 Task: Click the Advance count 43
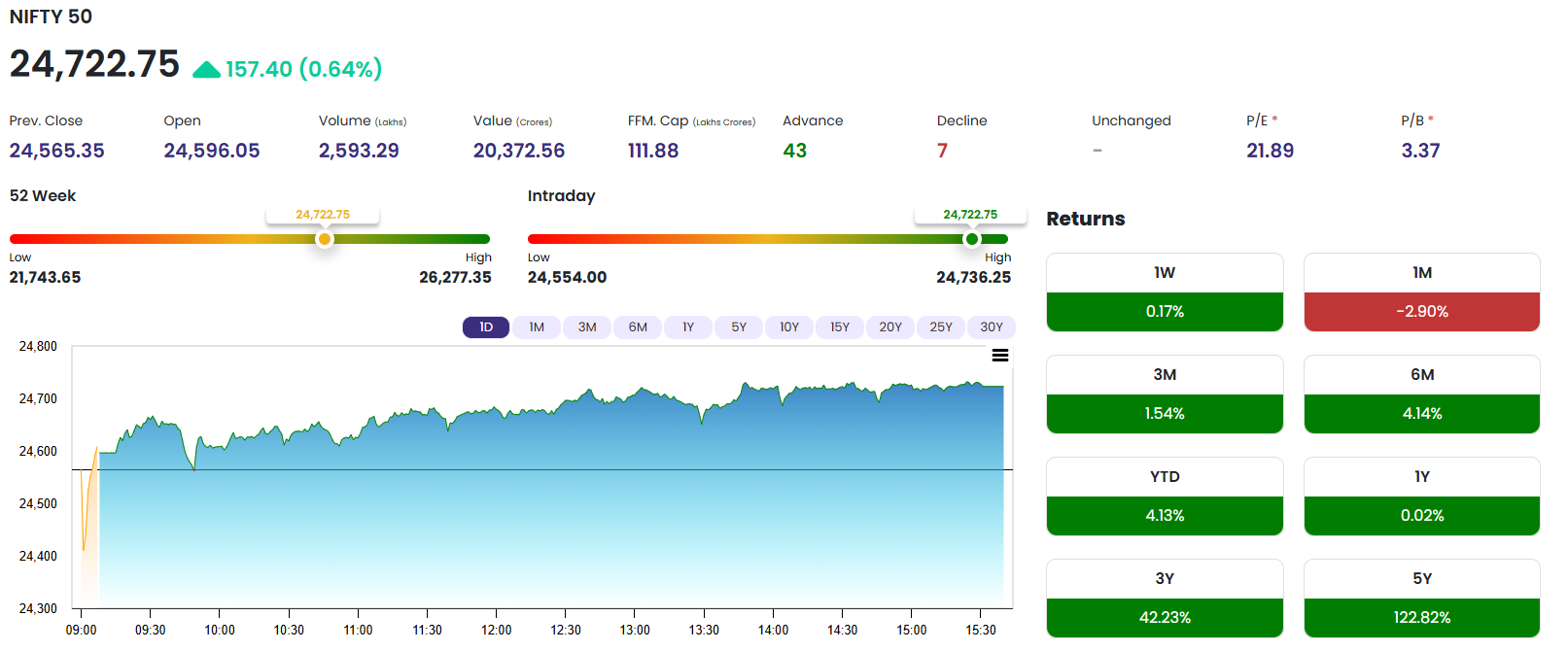click(x=794, y=151)
